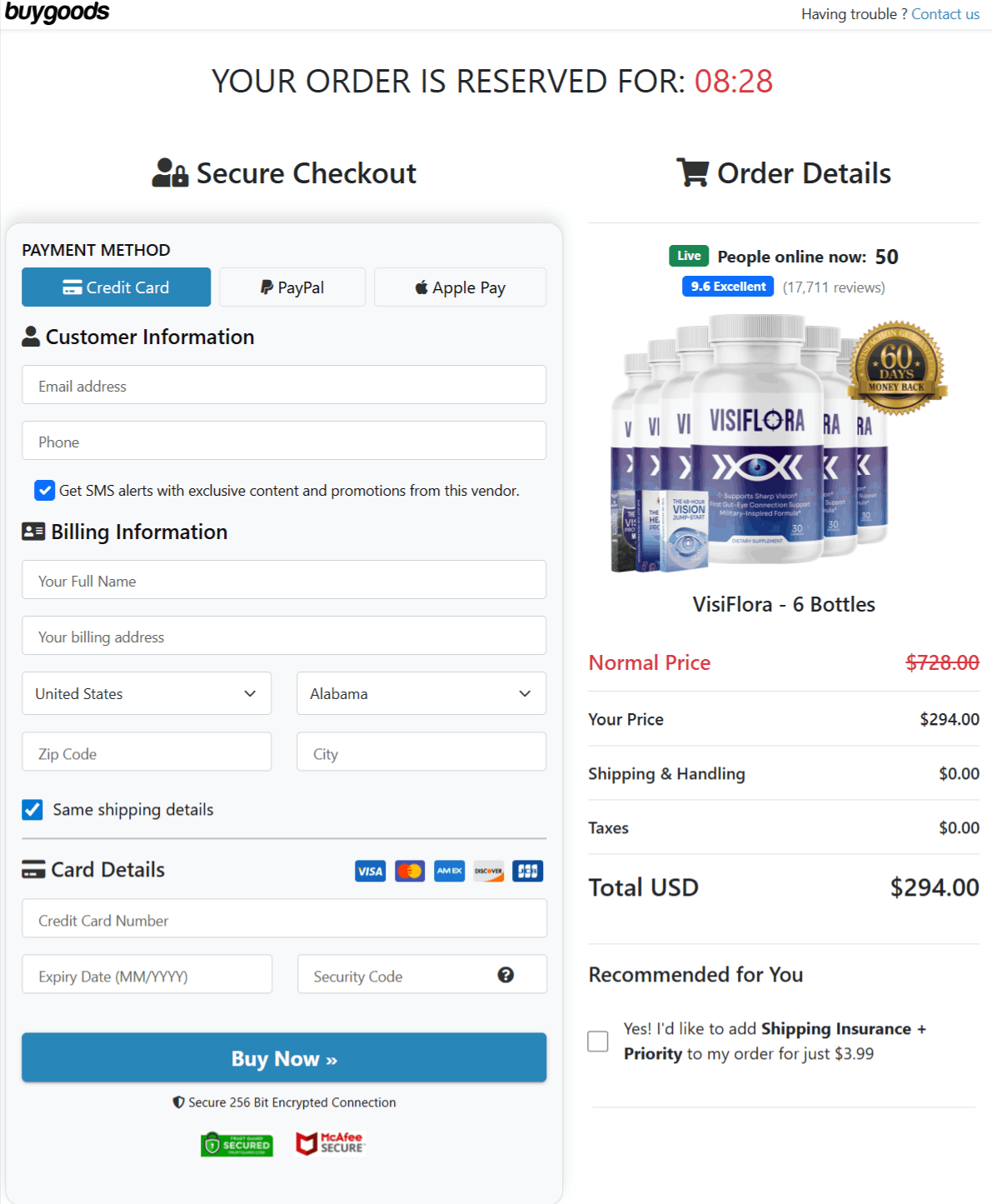Click the McAfee Secure badge

(x=329, y=1142)
